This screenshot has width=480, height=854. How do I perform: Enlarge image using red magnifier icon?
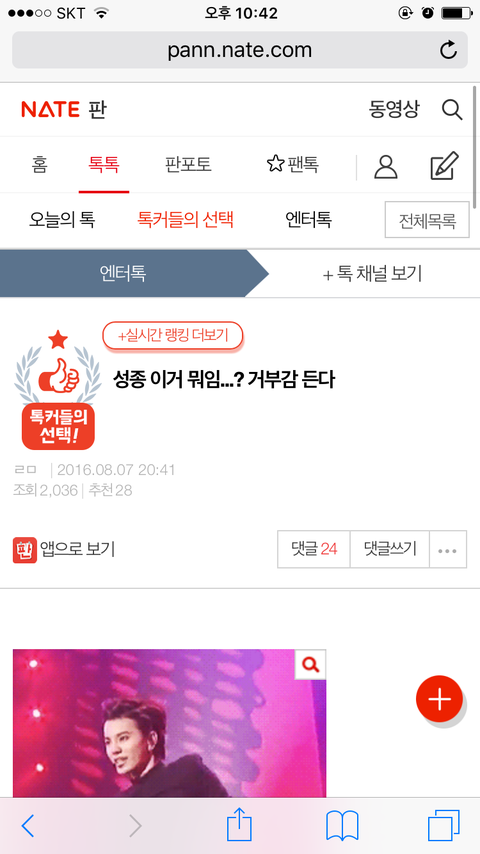pos(311,664)
